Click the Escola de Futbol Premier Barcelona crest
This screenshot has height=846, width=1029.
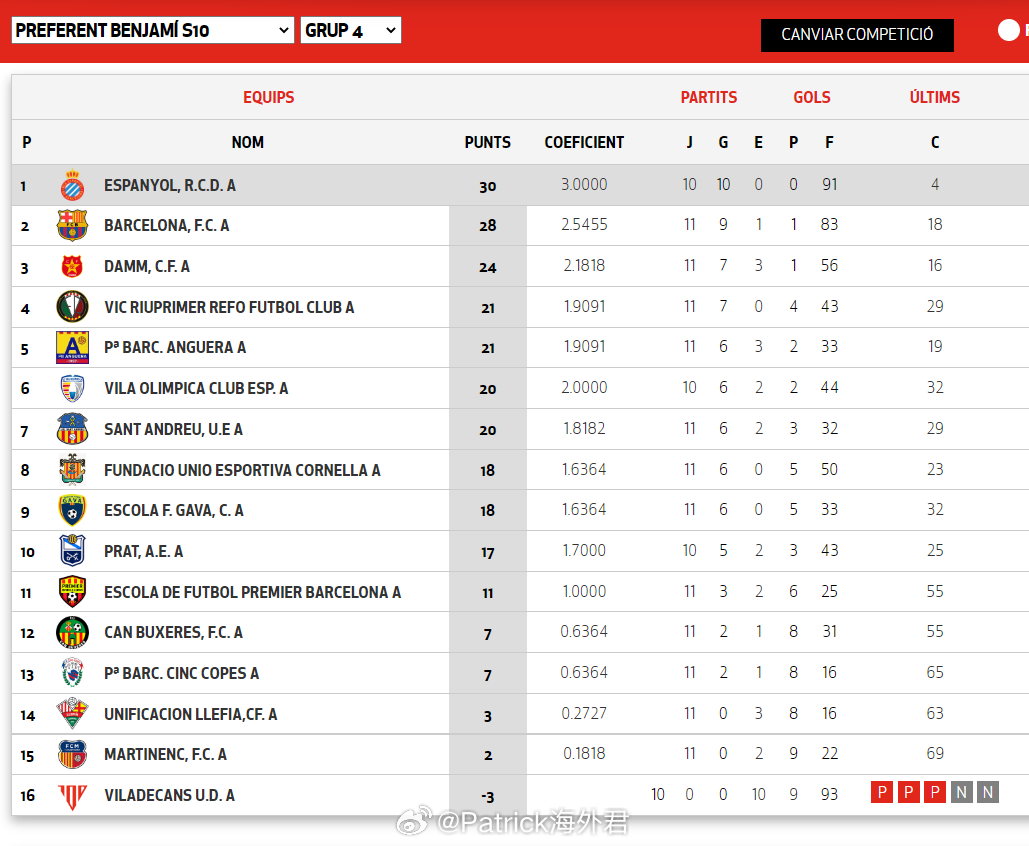[x=72, y=591]
